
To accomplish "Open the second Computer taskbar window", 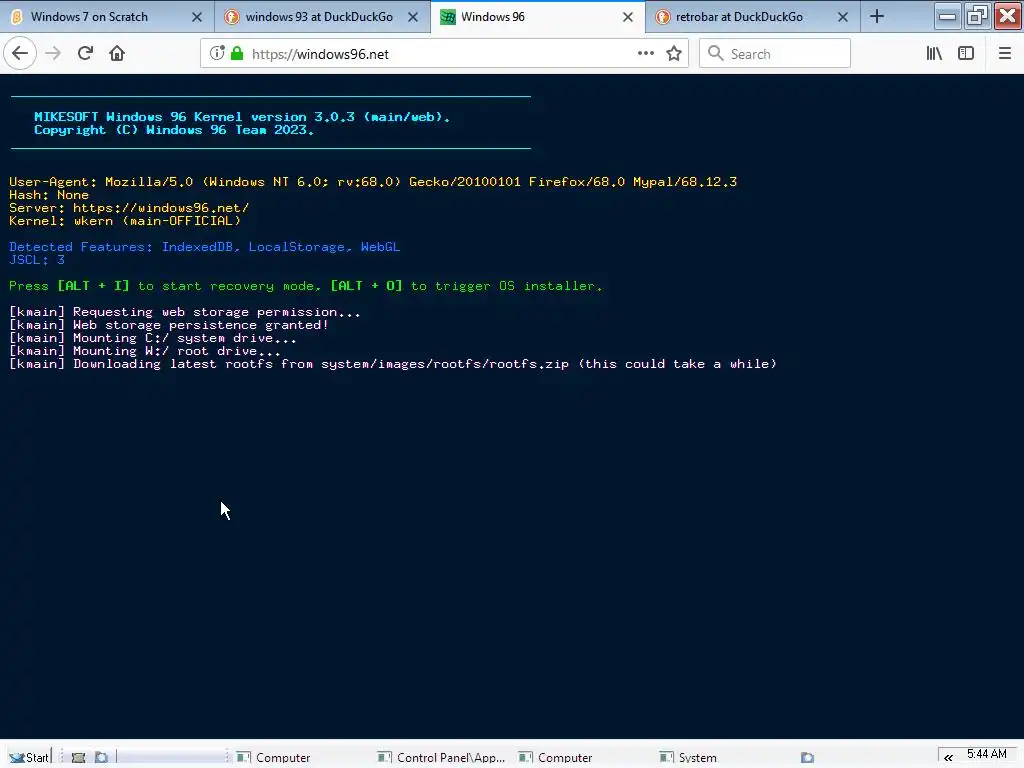I will (x=556, y=758).
